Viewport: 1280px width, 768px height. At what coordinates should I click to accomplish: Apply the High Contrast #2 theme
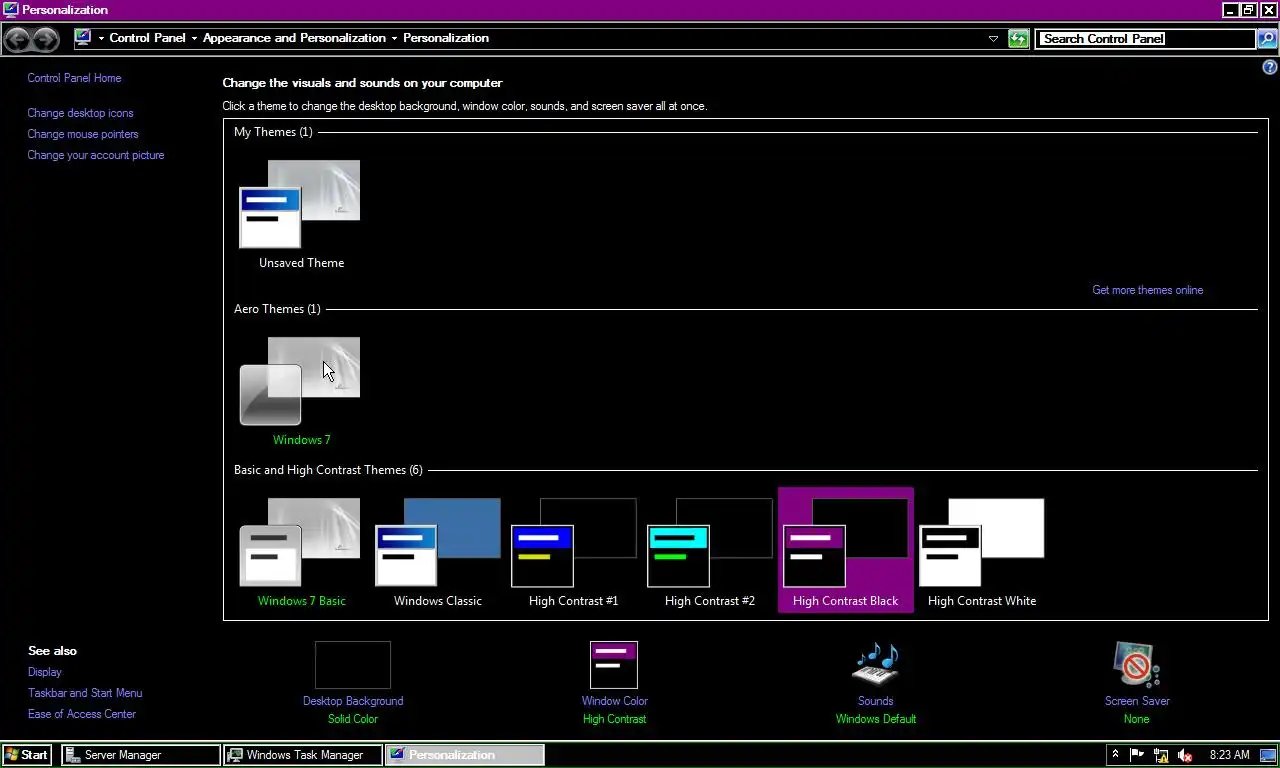point(710,552)
